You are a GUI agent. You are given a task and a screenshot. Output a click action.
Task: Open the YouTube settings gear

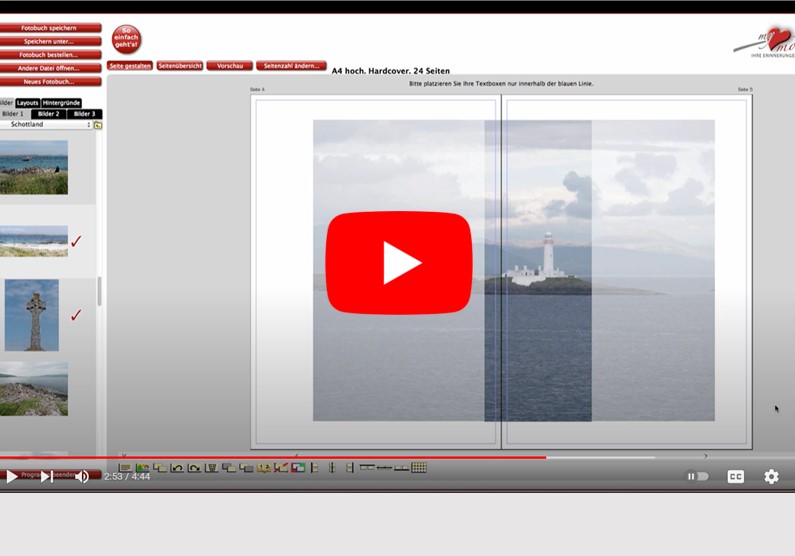pos(771,477)
